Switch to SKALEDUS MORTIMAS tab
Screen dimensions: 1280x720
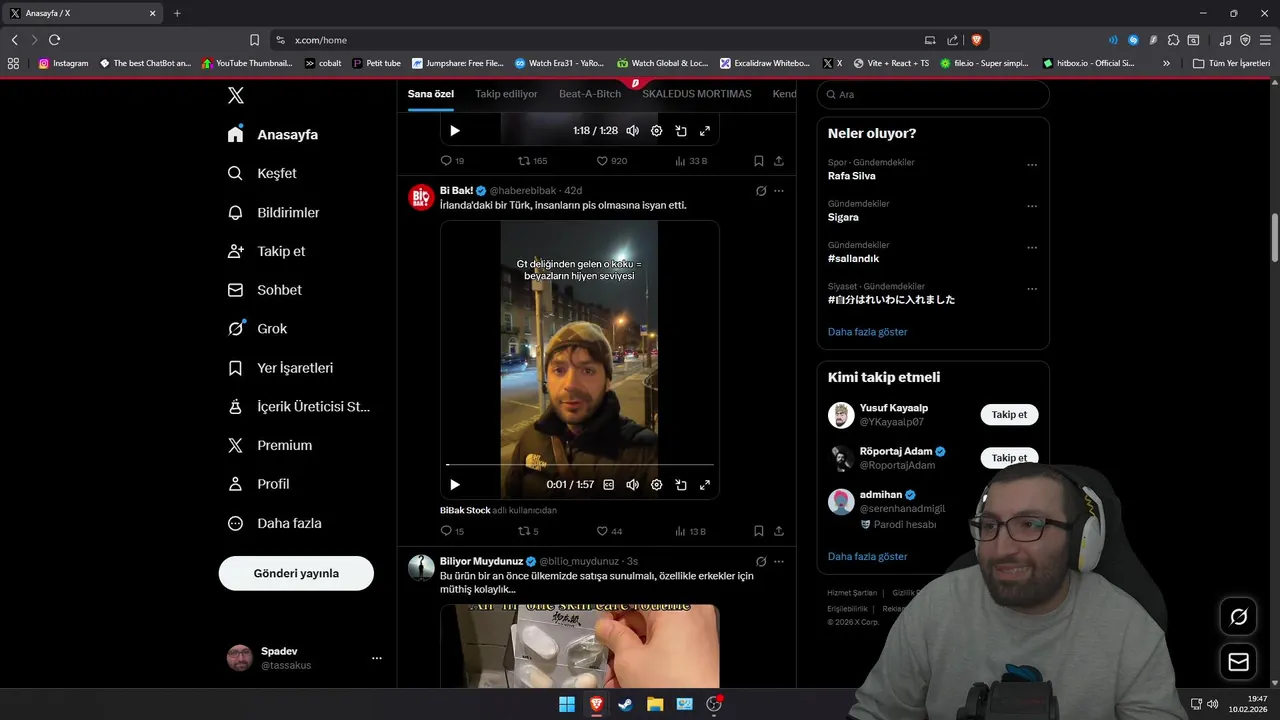pyautogui.click(x=697, y=94)
